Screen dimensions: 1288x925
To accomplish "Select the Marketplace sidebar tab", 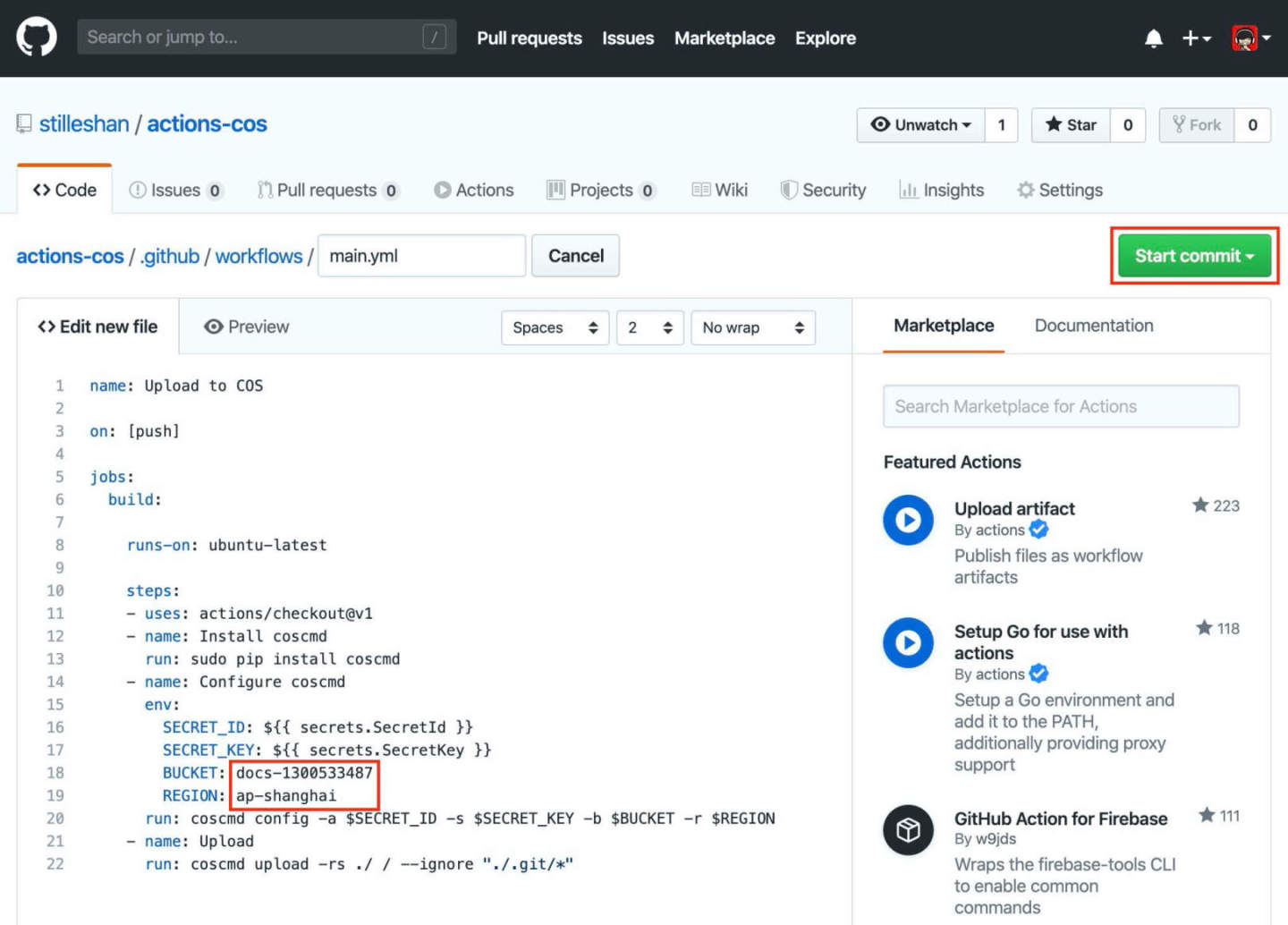I will [x=944, y=326].
